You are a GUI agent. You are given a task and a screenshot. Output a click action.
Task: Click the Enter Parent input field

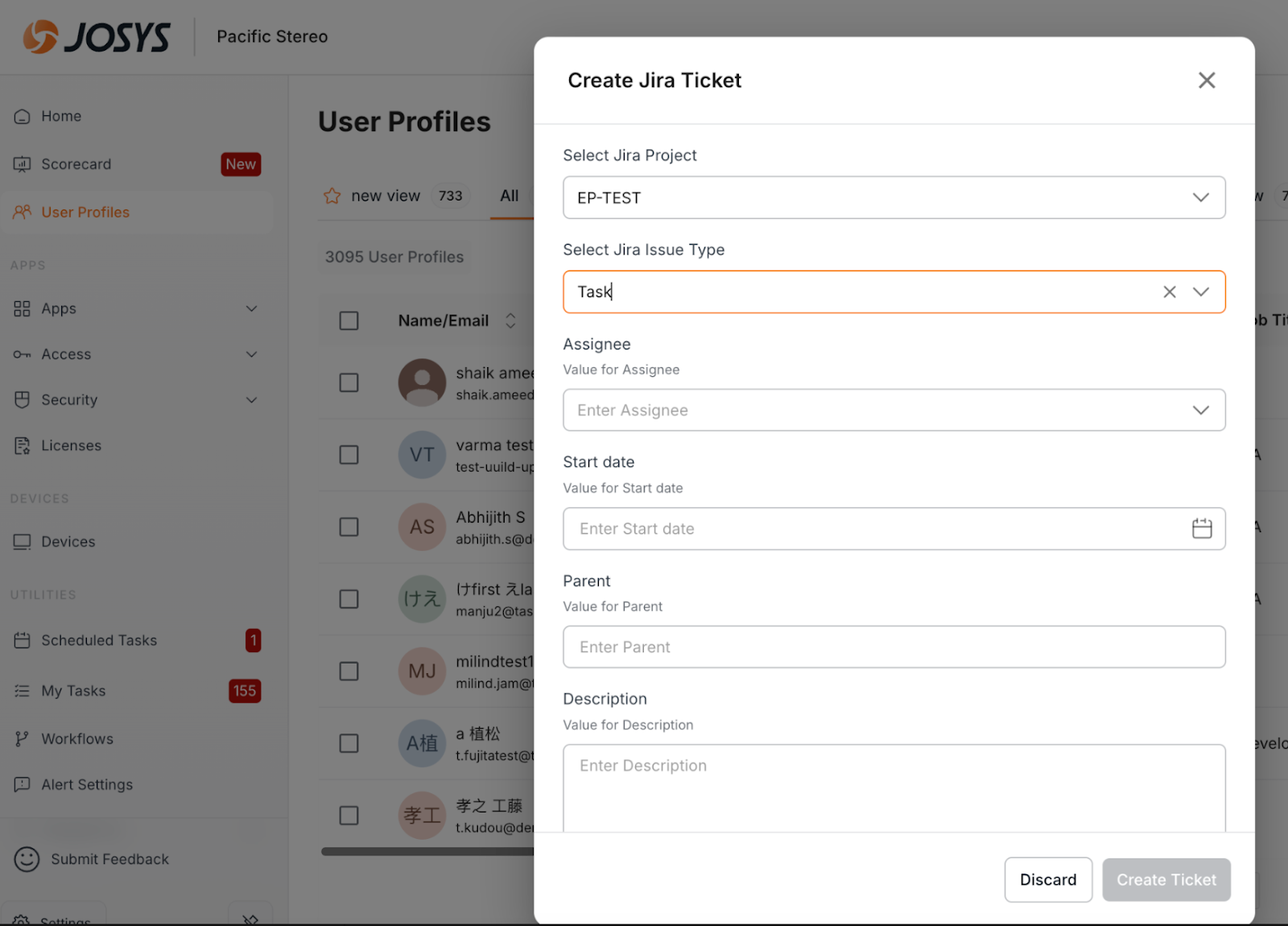[x=894, y=647]
